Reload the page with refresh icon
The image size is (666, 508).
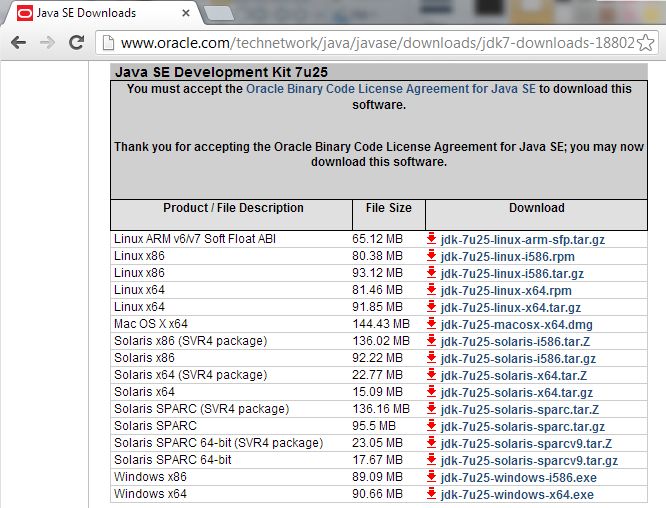[76, 42]
